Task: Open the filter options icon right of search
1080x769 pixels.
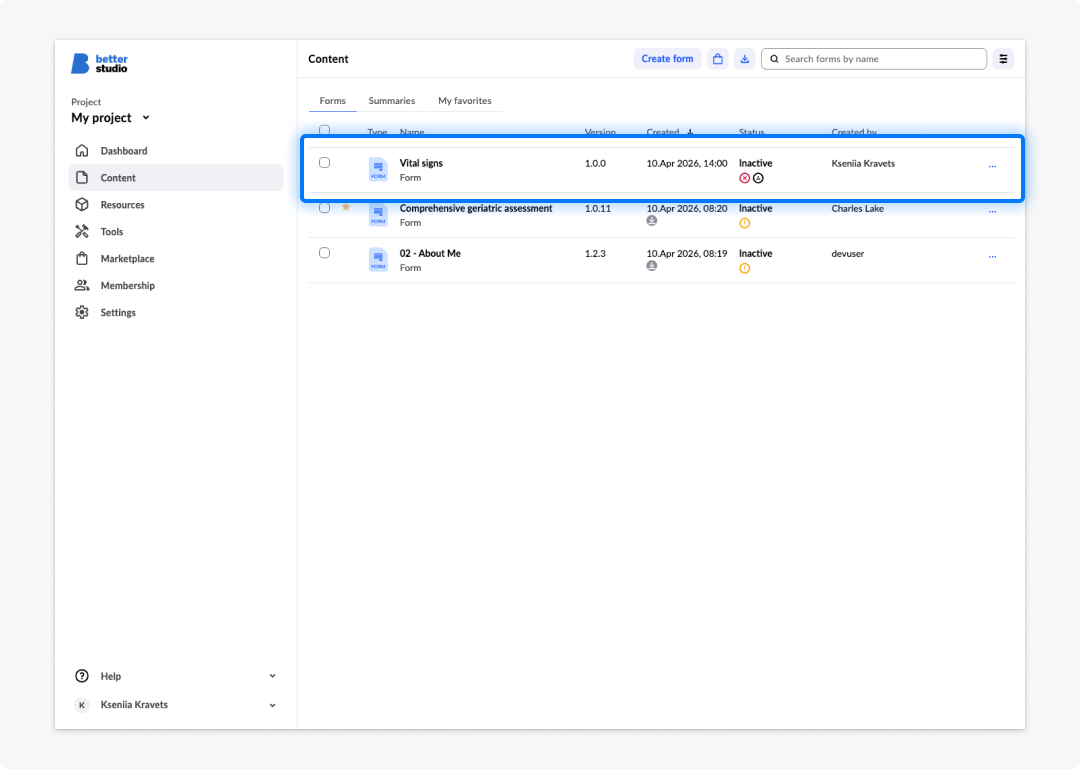Action: point(1004,59)
